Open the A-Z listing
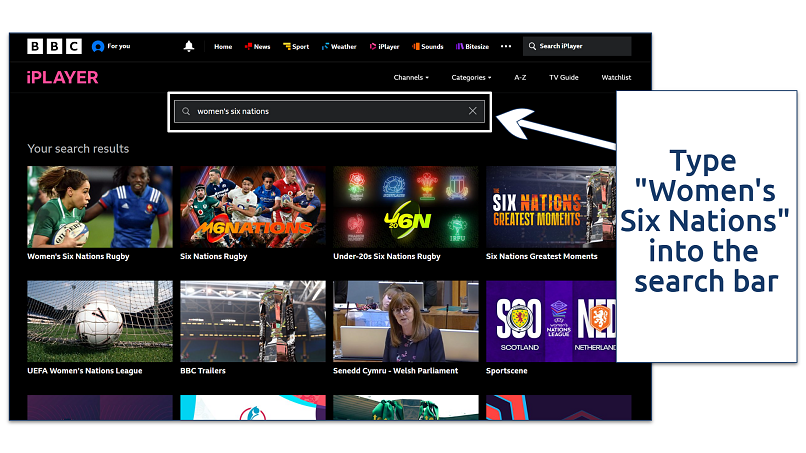 [x=520, y=78]
